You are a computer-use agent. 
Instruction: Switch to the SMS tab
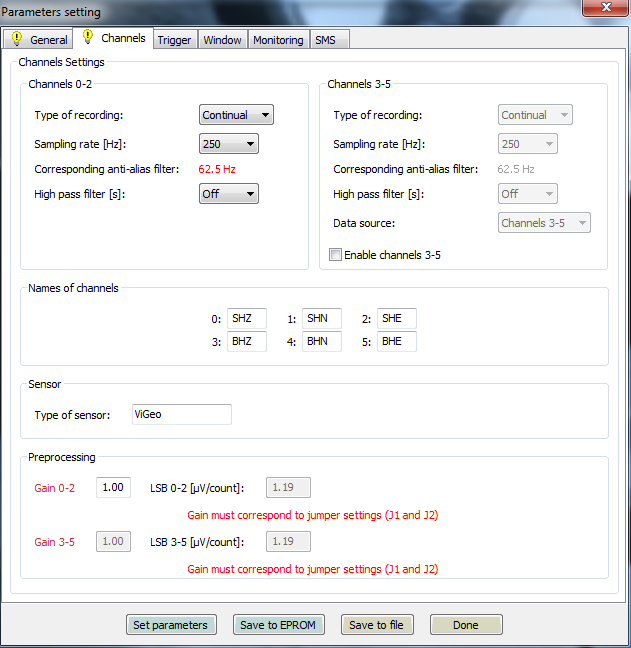(329, 40)
